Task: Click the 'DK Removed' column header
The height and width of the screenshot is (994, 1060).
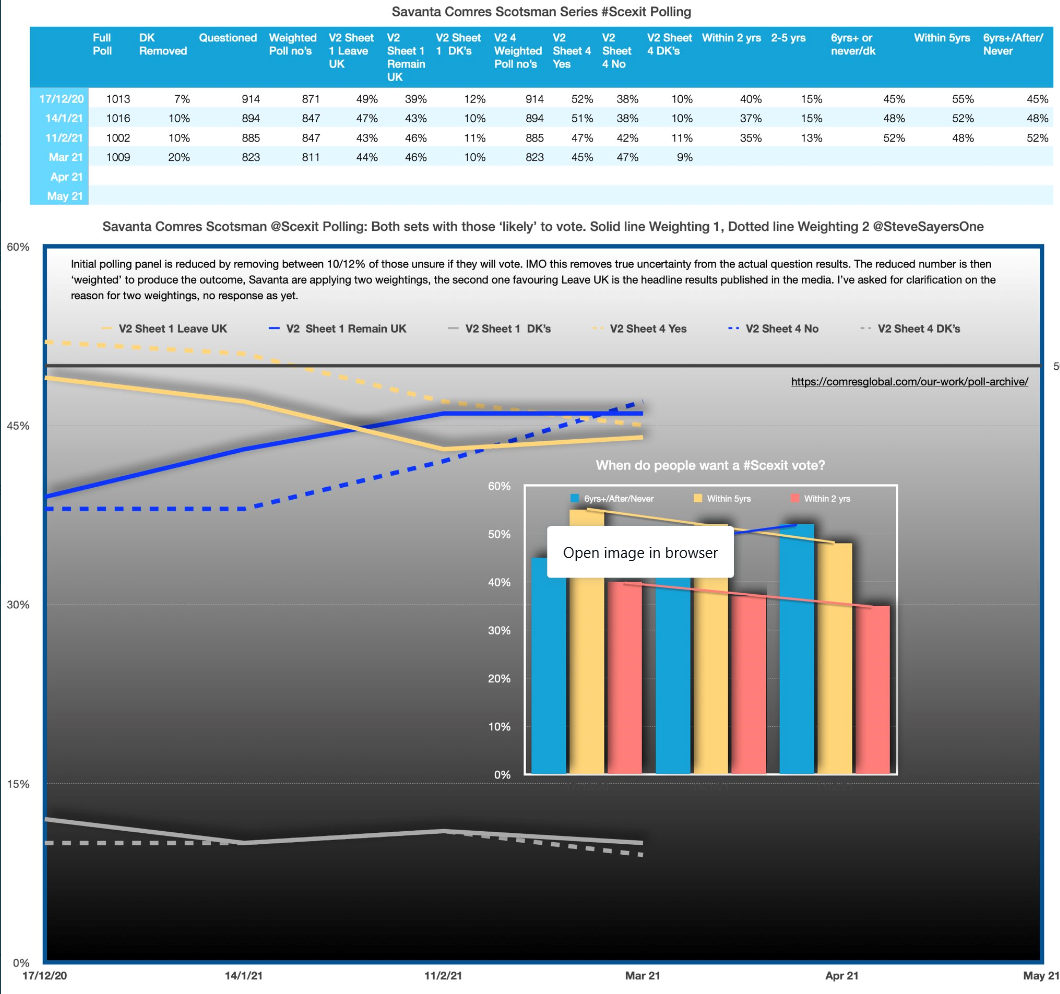Action: [163, 44]
